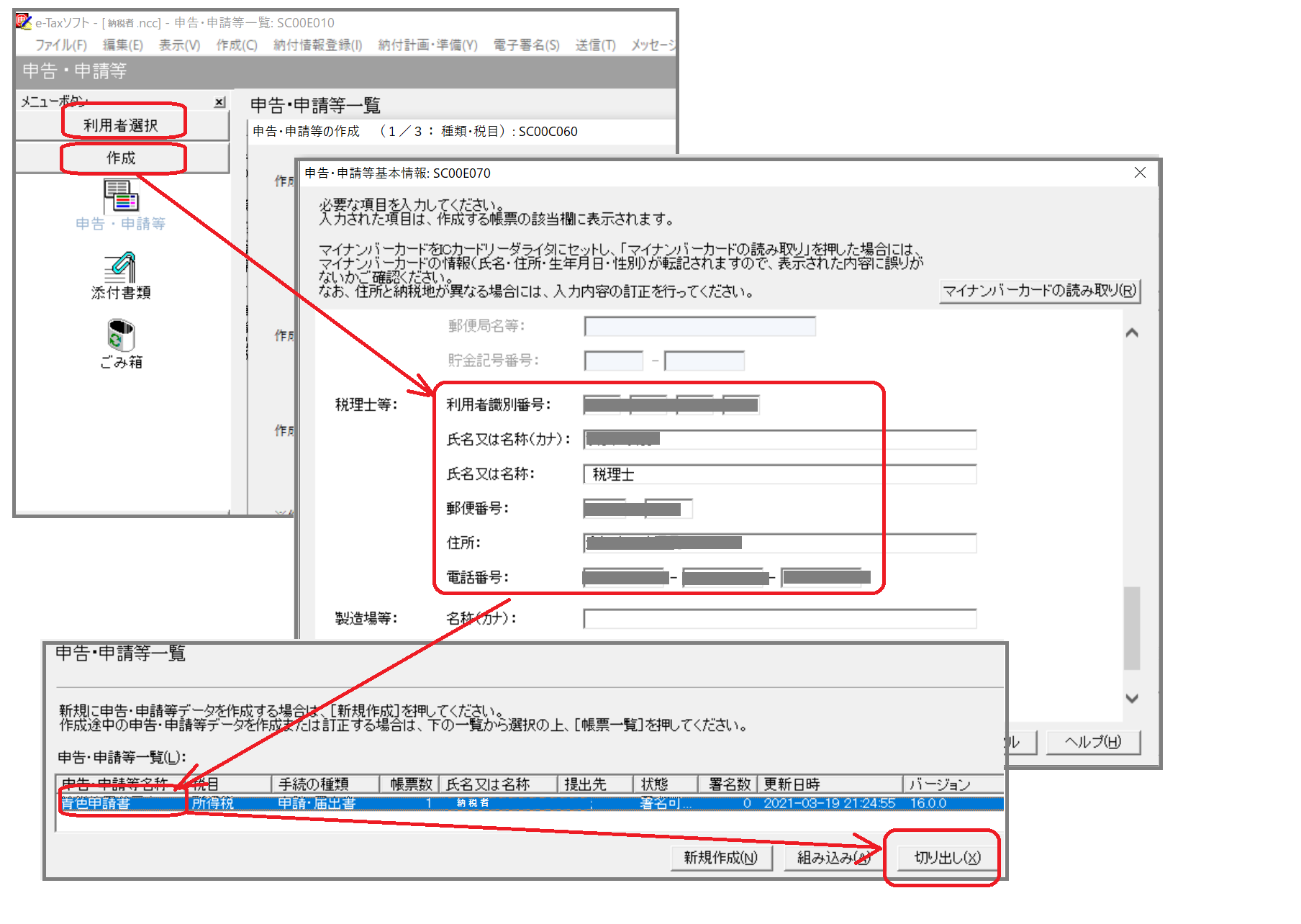1301x924 pixels.
Task: Open the 送信(T) menu
Action: point(595,45)
